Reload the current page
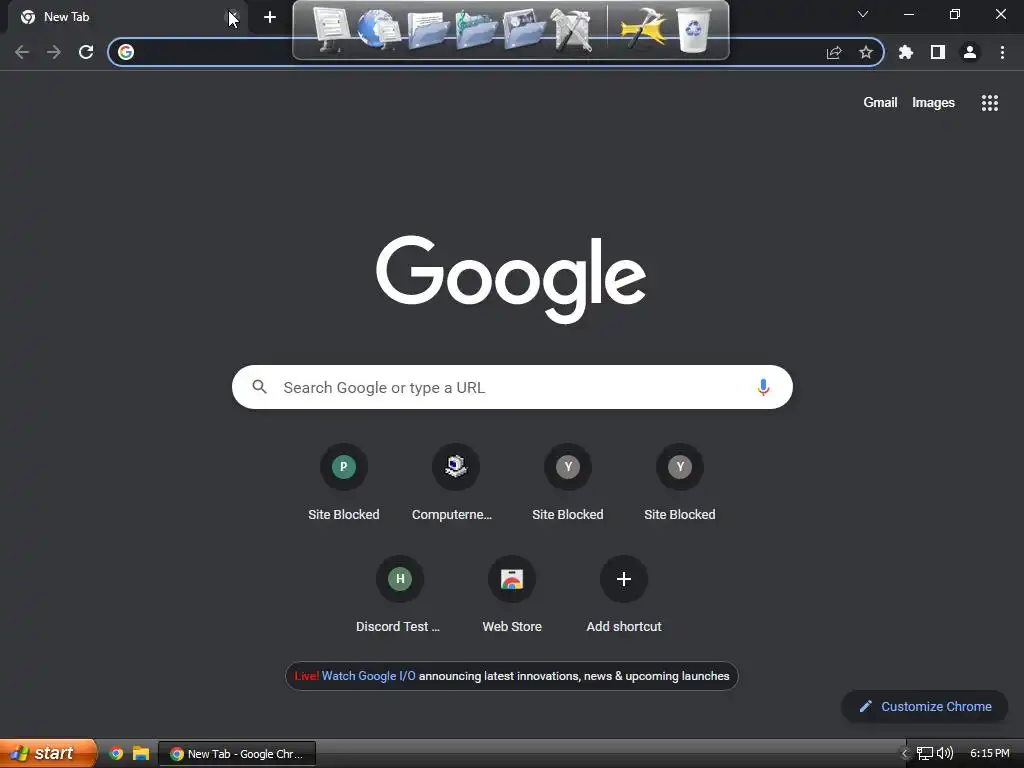 coord(86,52)
